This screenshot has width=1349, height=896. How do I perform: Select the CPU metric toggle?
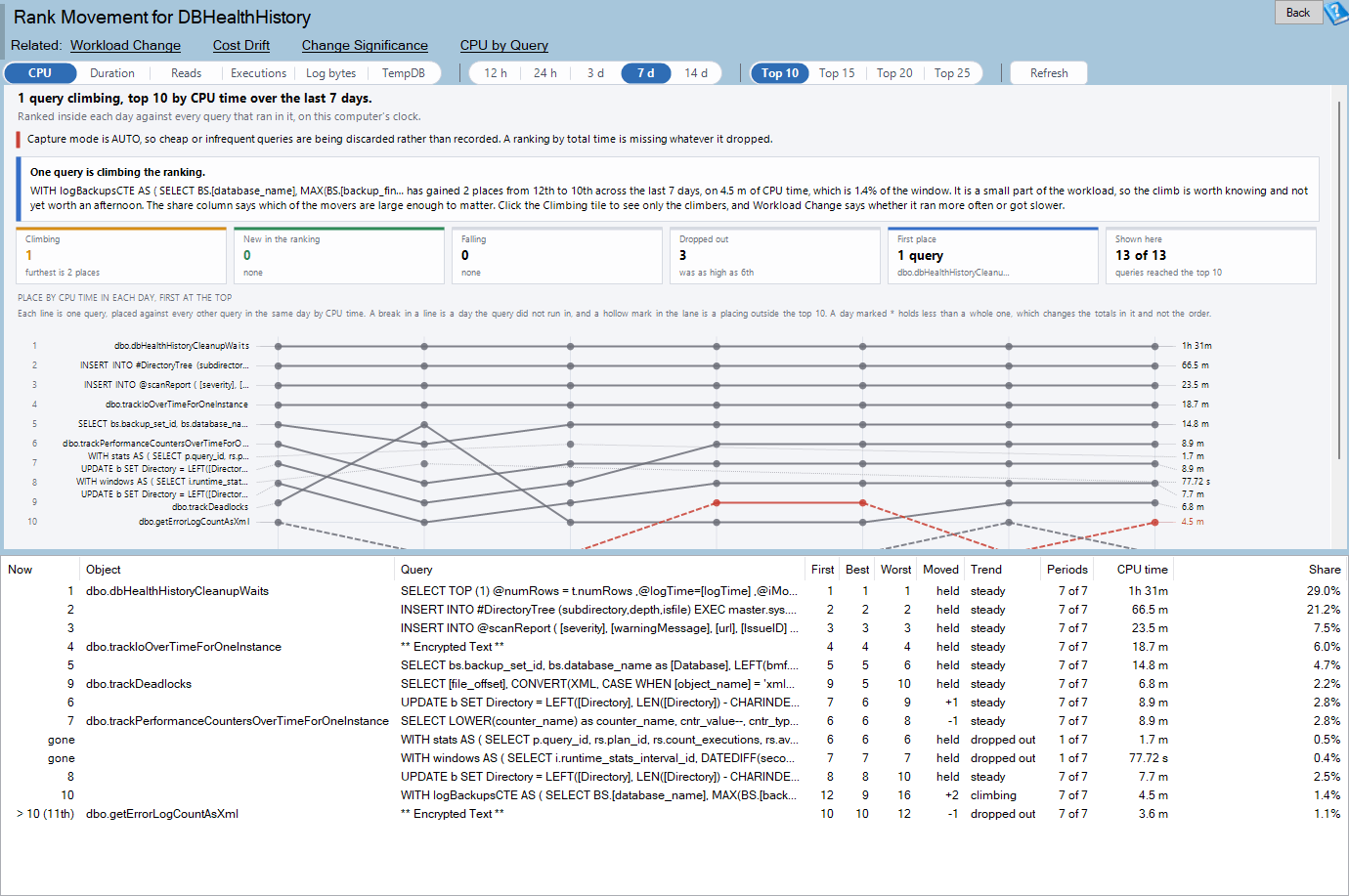[40, 73]
